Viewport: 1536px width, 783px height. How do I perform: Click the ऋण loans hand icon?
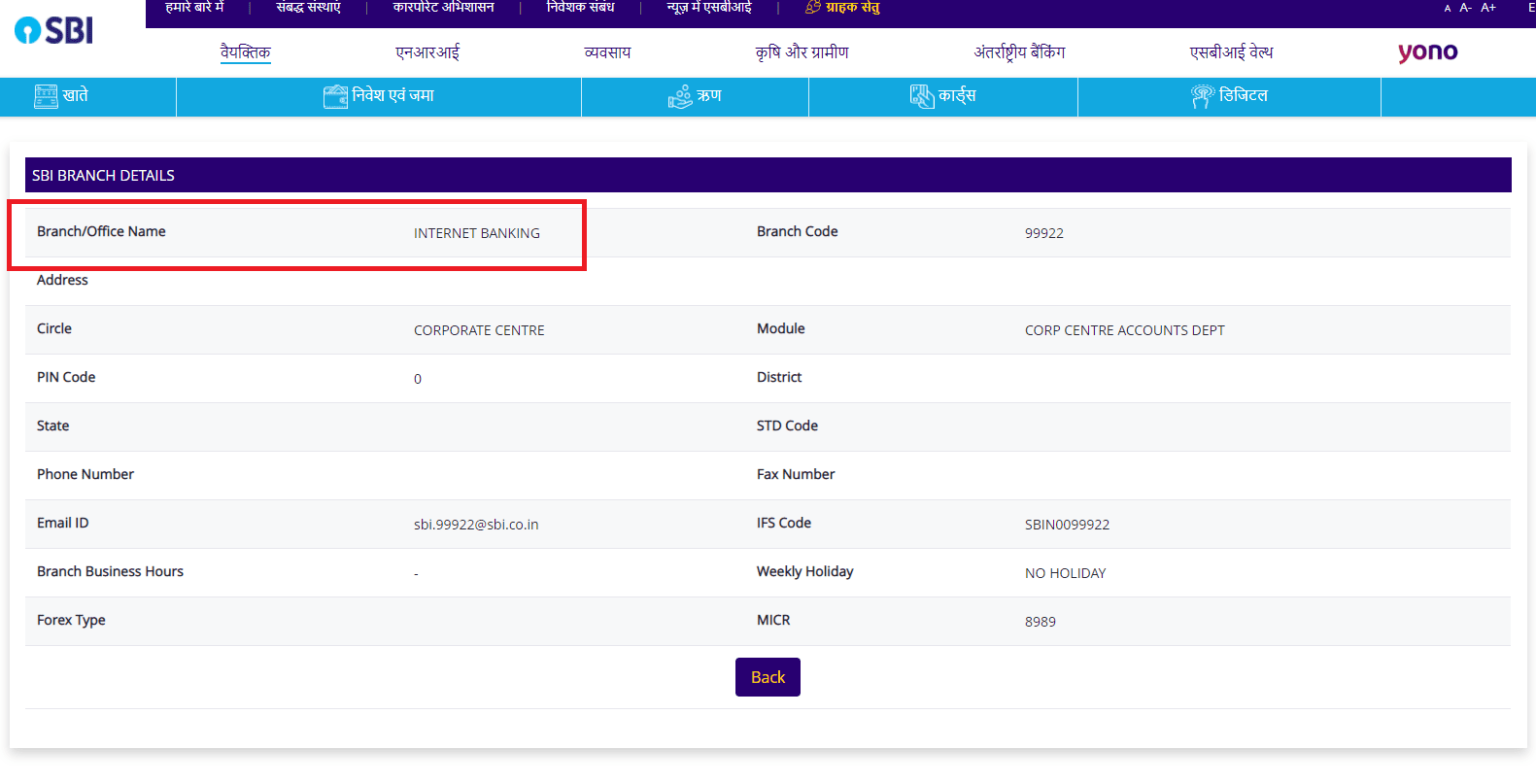[x=680, y=96]
